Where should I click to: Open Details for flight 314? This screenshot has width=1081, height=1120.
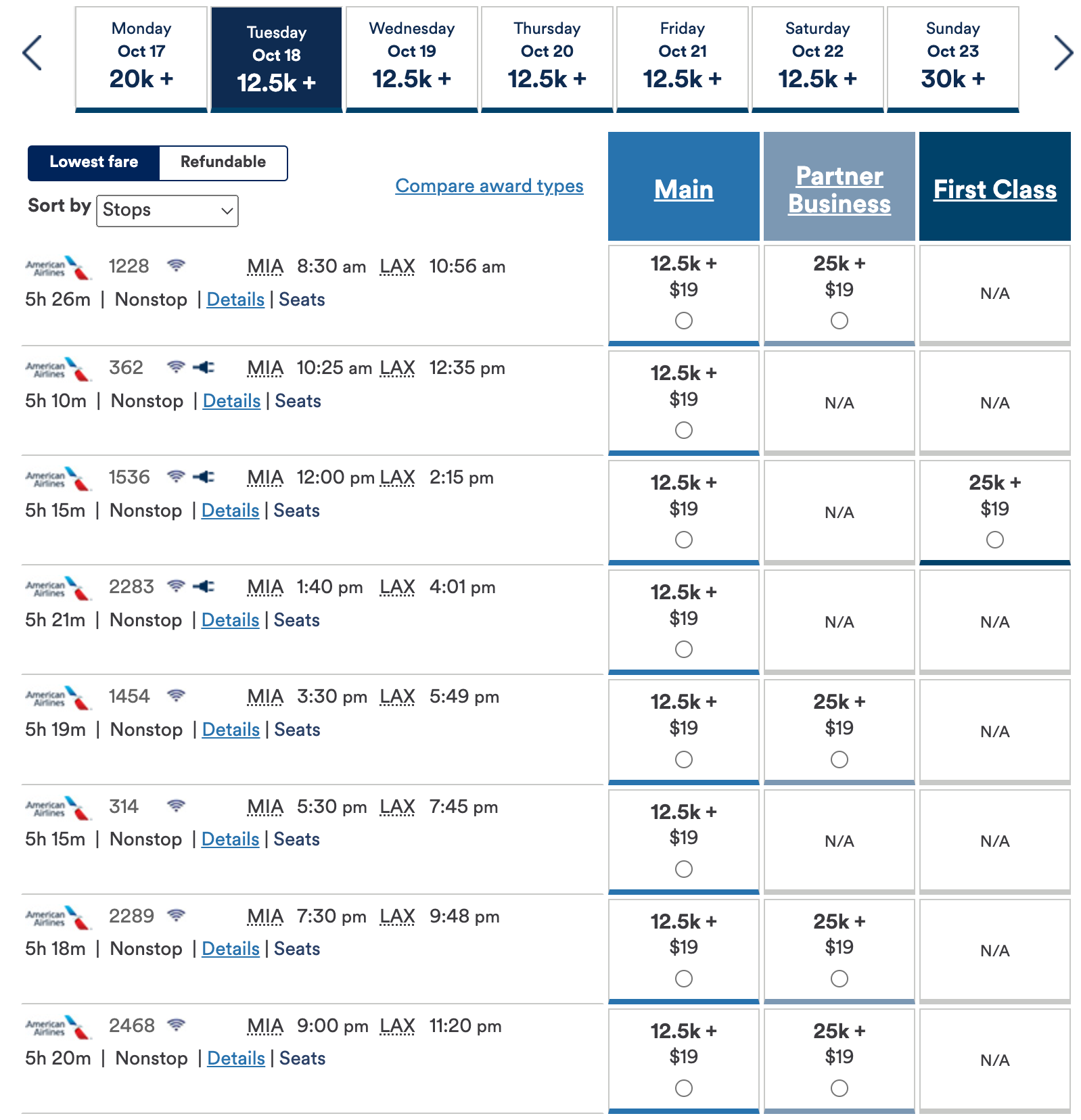point(230,839)
